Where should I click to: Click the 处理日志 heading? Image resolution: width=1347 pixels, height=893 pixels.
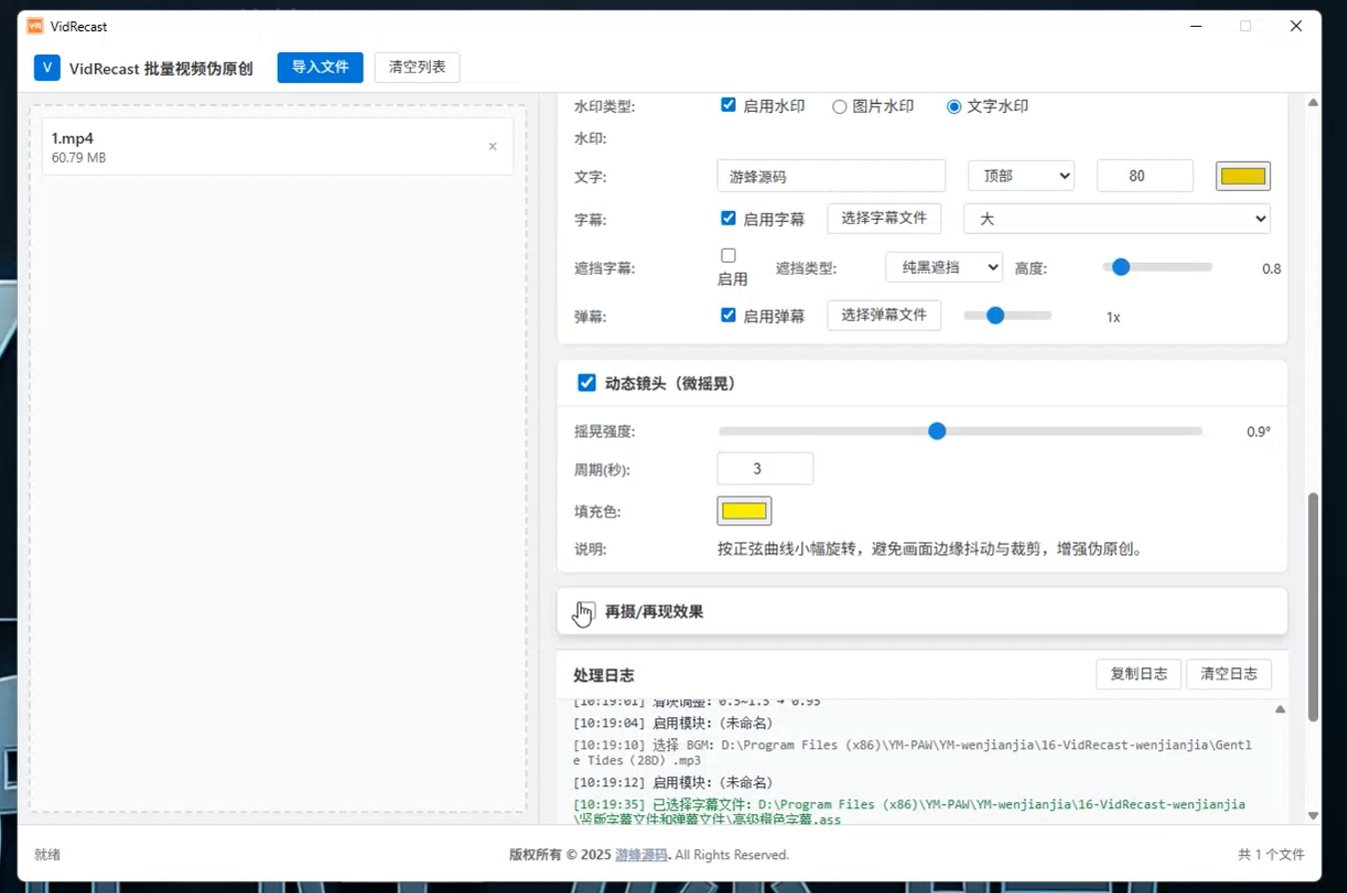coord(604,676)
